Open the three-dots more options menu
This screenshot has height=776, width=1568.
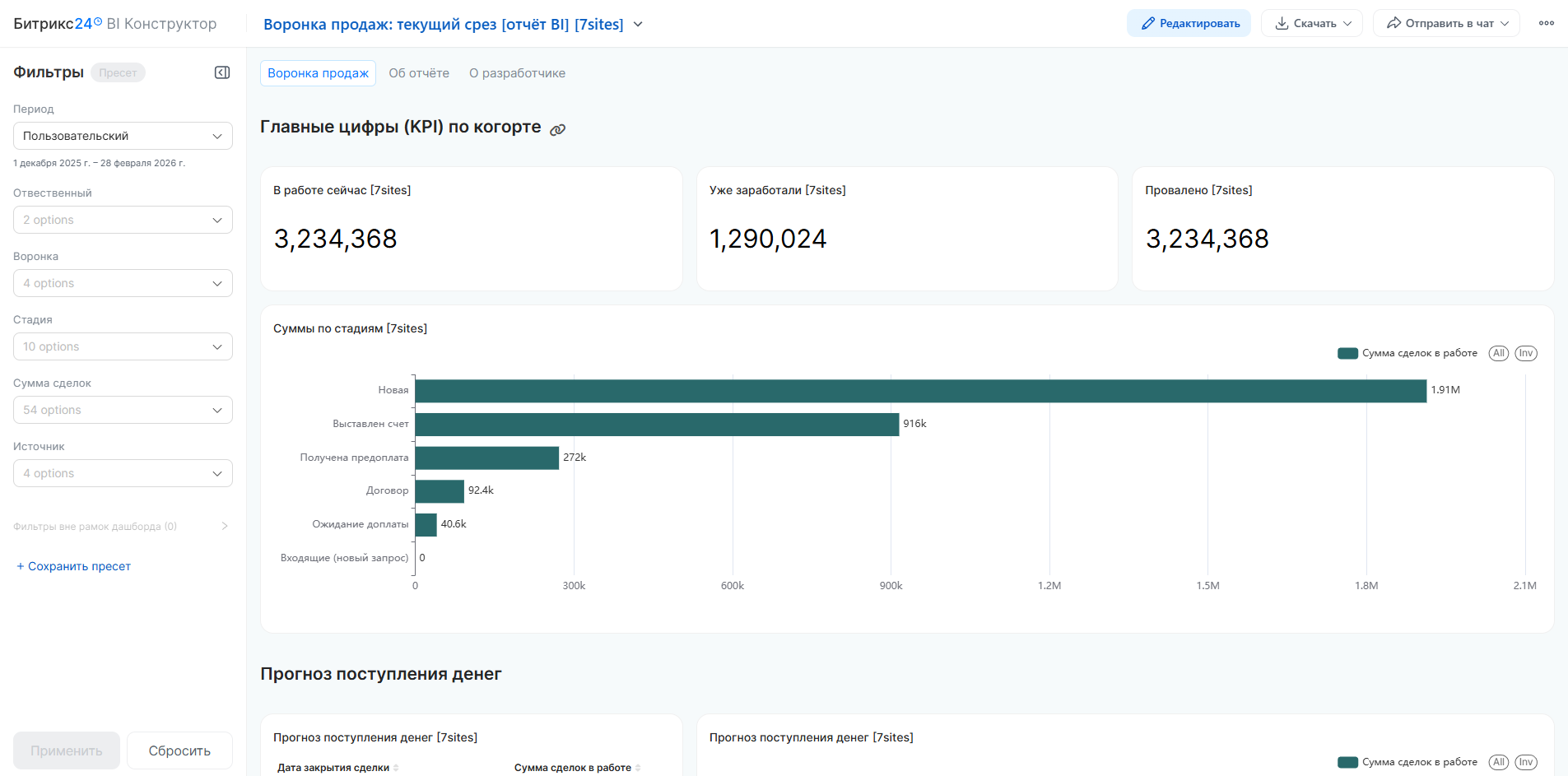tap(1546, 23)
